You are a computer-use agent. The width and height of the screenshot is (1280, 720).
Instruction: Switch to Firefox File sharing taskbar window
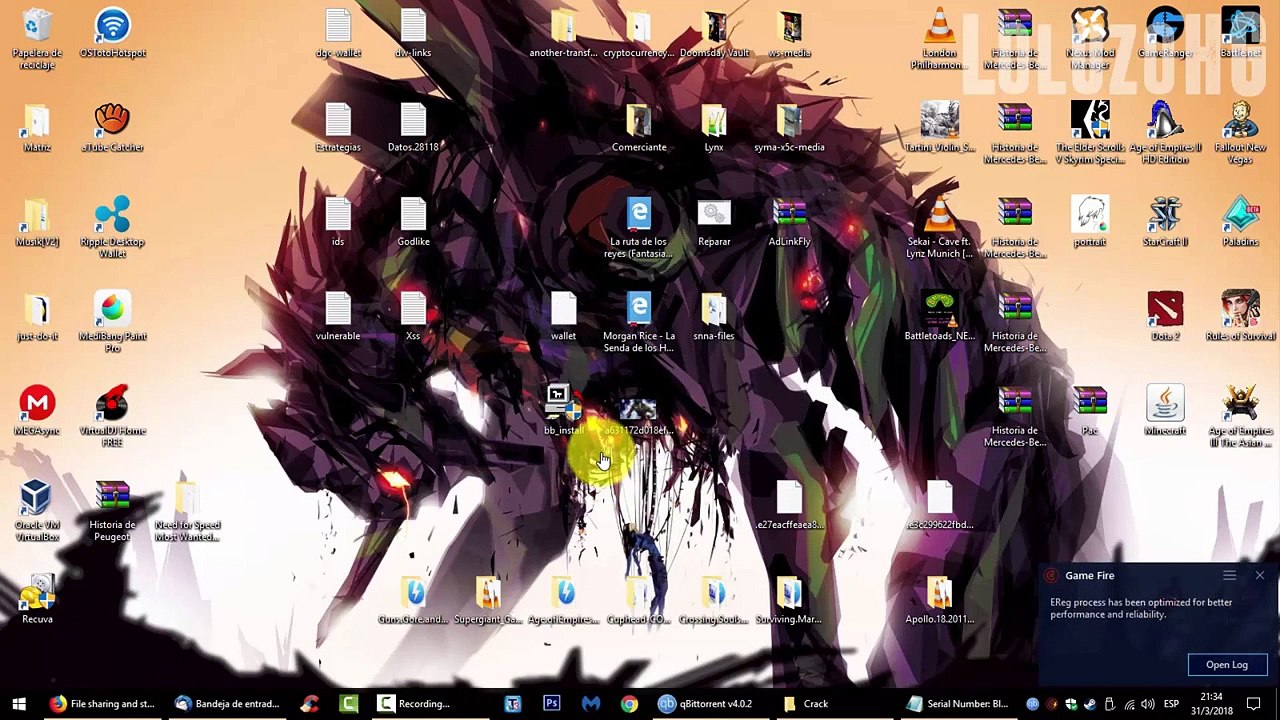tap(103, 704)
